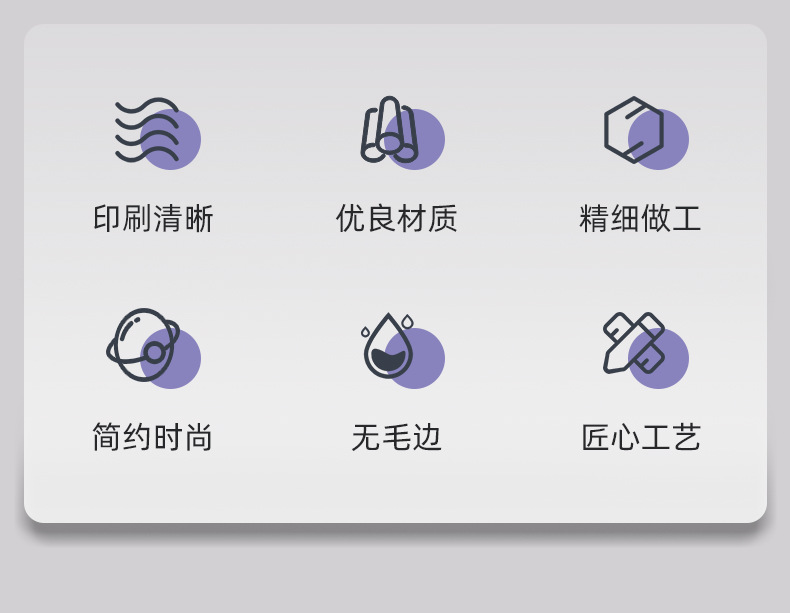Select the 印刷清晰 label
This screenshot has width=790, height=613.
click(x=154, y=219)
